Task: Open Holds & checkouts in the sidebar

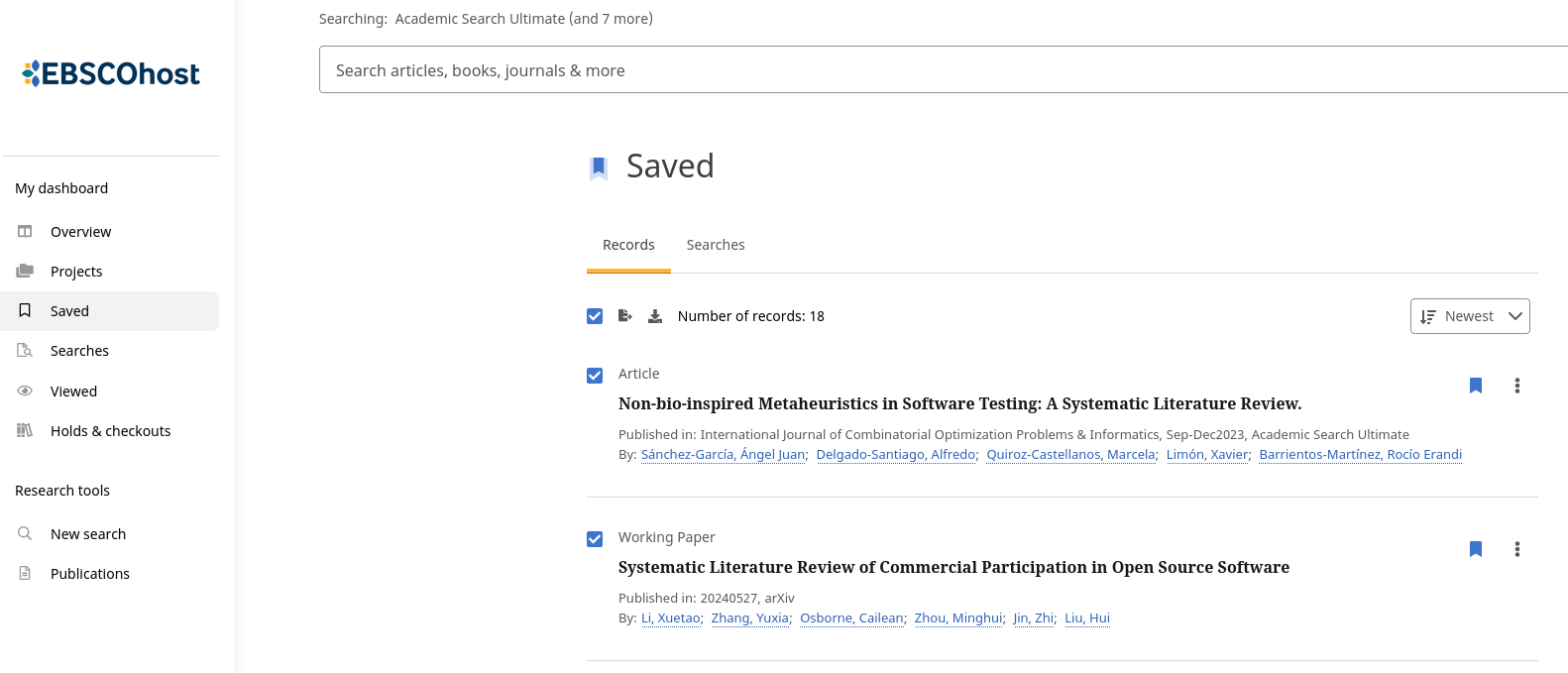Action: (110, 431)
